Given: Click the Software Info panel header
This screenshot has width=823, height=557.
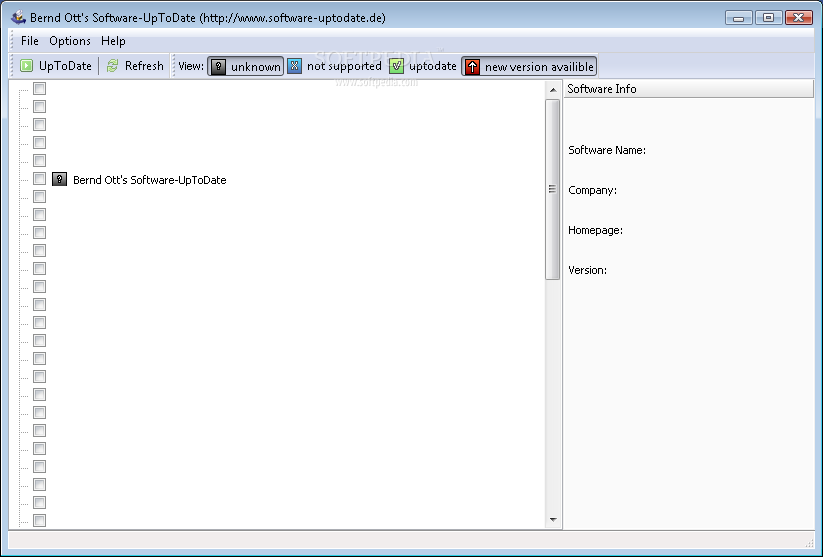Looking at the screenshot, I should (688, 89).
